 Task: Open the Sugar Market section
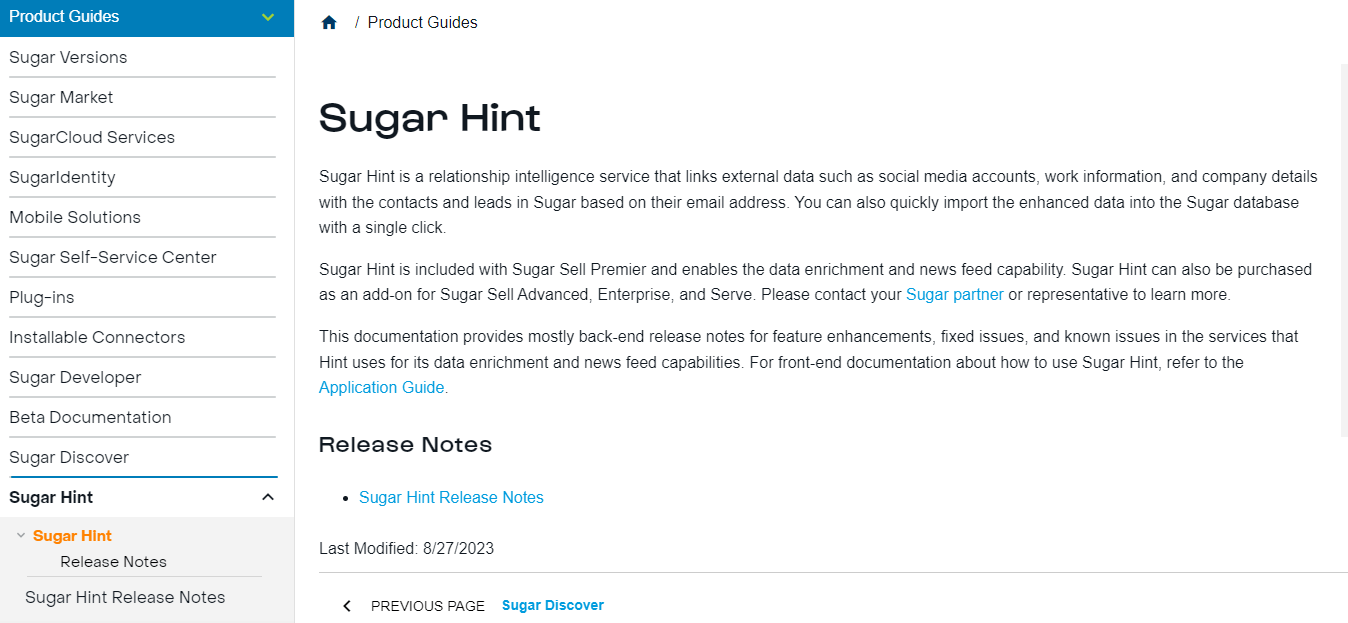[x=62, y=97]
